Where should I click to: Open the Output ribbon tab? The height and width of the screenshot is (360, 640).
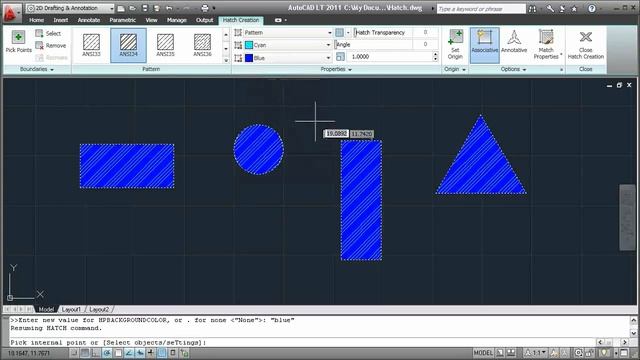[204, 20]
